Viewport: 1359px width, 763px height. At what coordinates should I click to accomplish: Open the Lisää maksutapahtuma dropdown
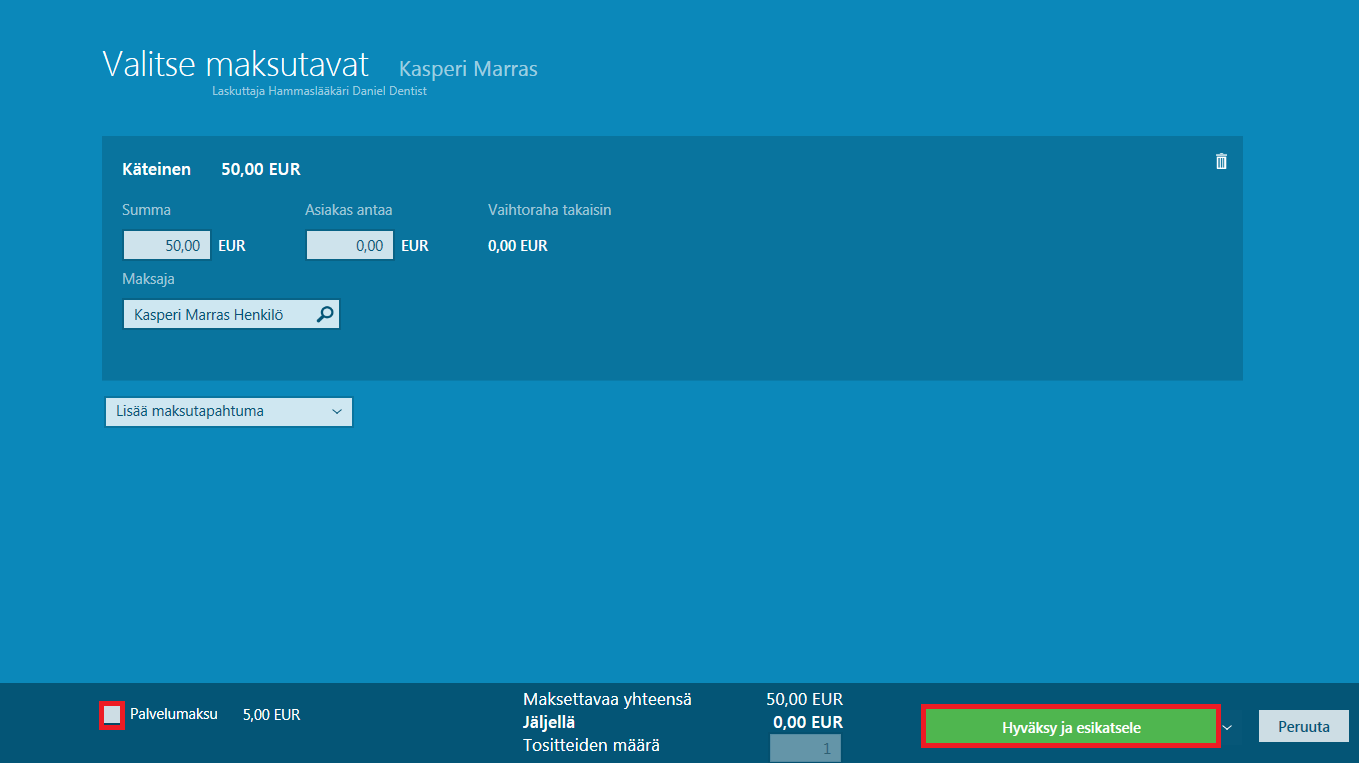228,411
